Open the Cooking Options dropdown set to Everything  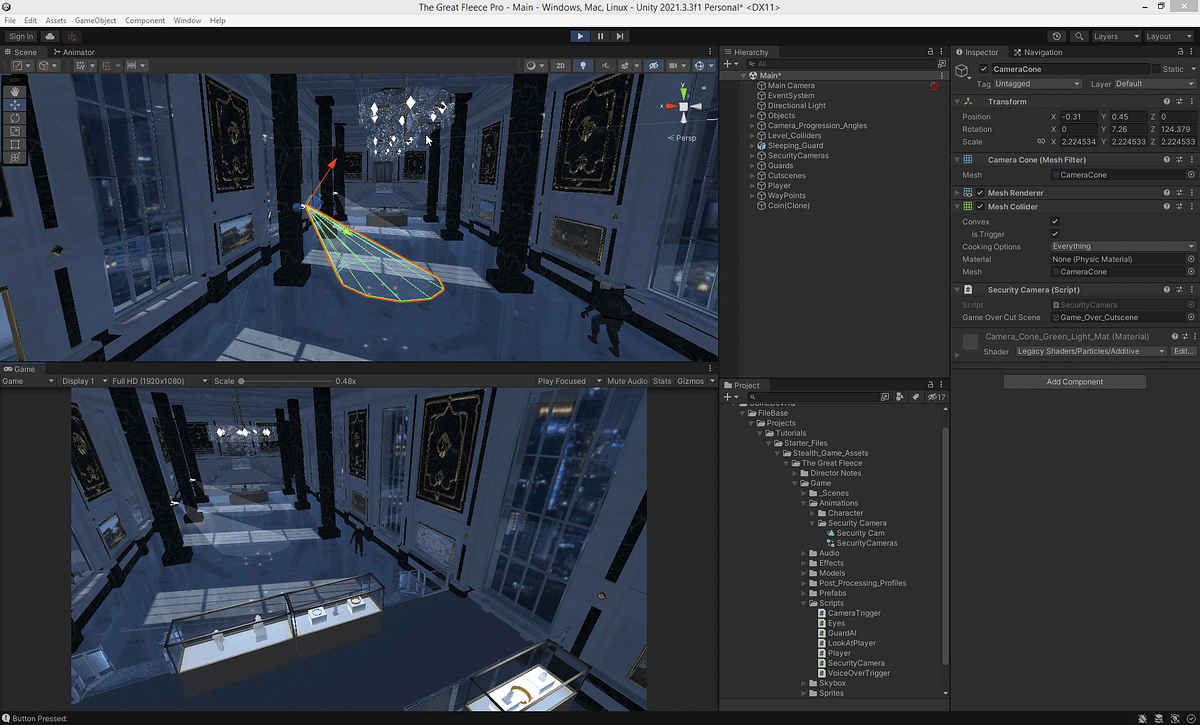coord(1120,246)
